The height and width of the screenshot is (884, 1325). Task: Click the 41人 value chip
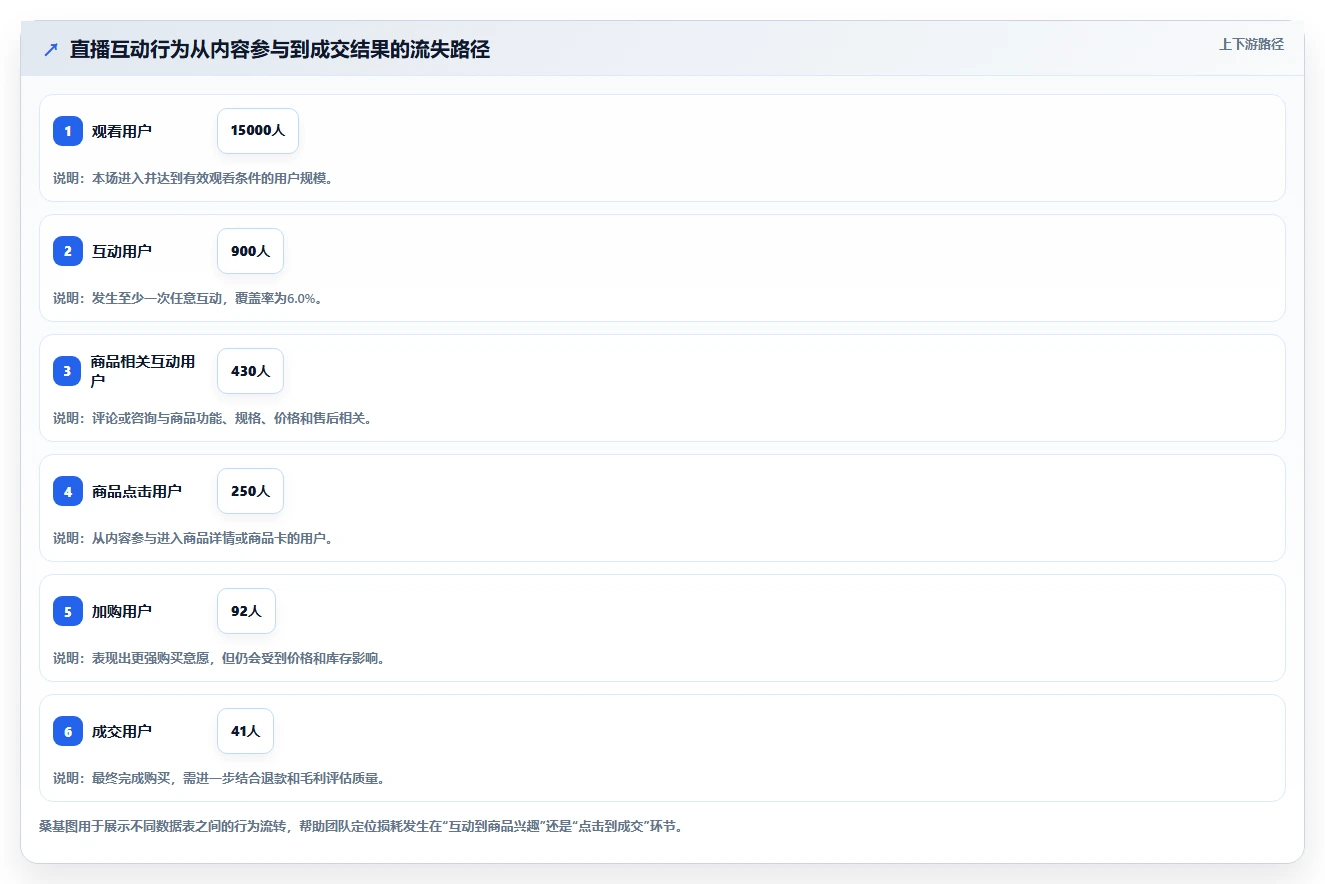pyautogui.click(x=245, y=731)
